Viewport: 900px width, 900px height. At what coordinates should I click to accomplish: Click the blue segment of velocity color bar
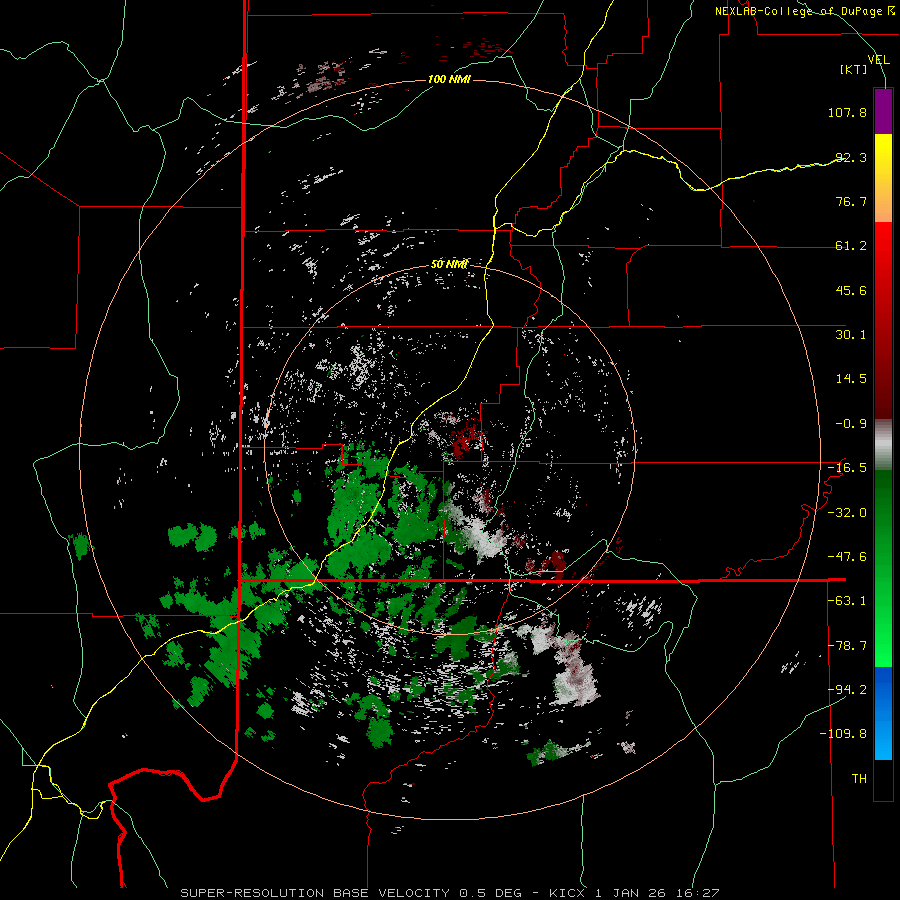click(x=883, y=713)
